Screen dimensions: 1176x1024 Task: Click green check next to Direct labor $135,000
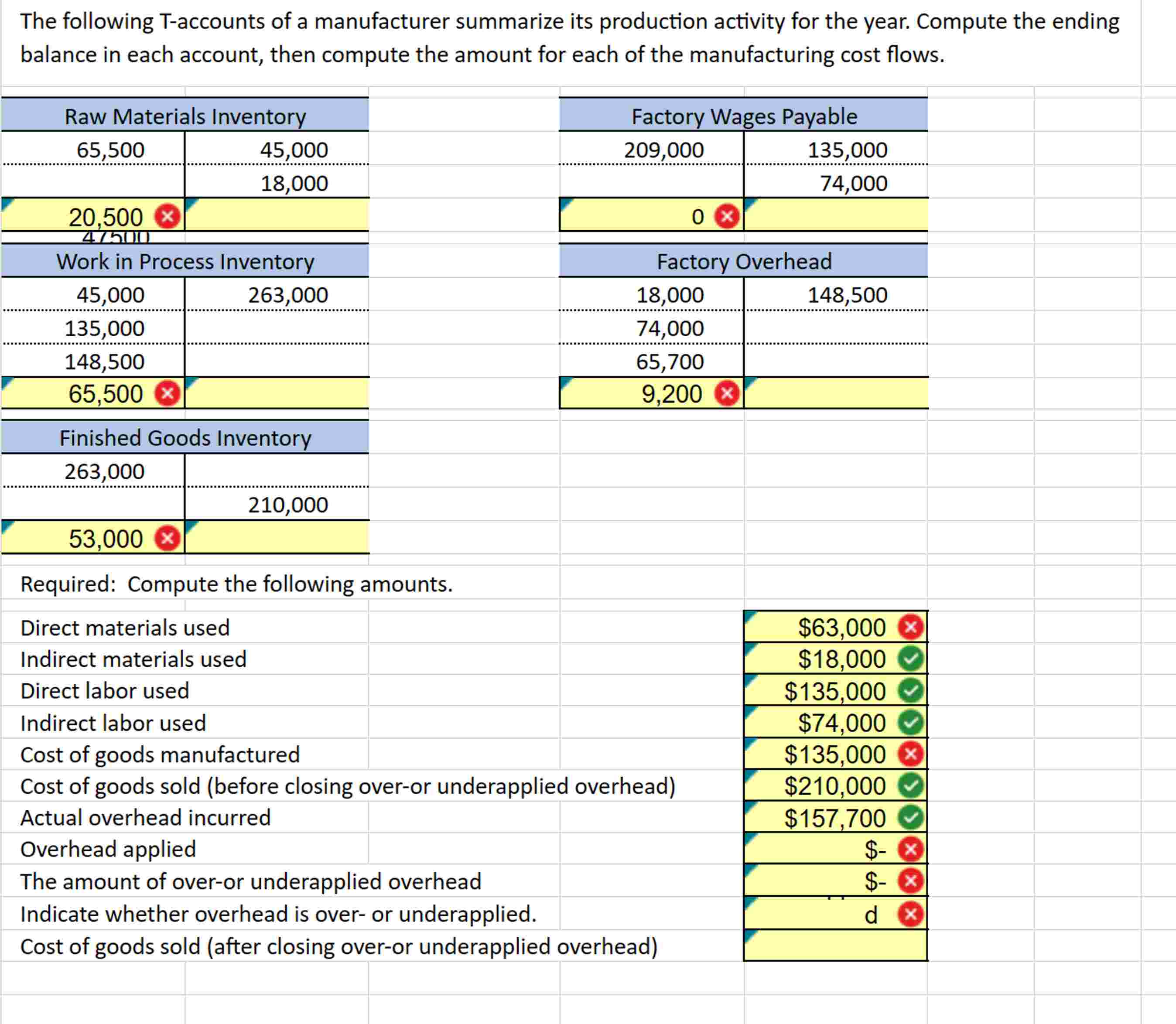(x=910, y=691)
